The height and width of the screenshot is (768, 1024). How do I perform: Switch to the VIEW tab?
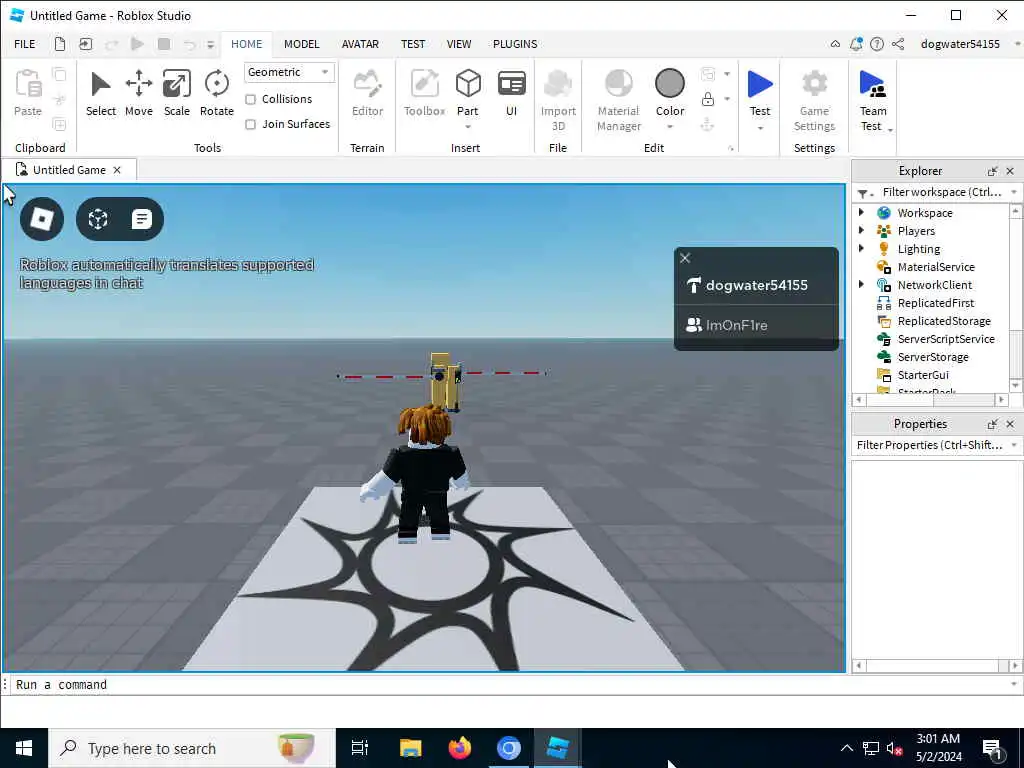[458, 44]
